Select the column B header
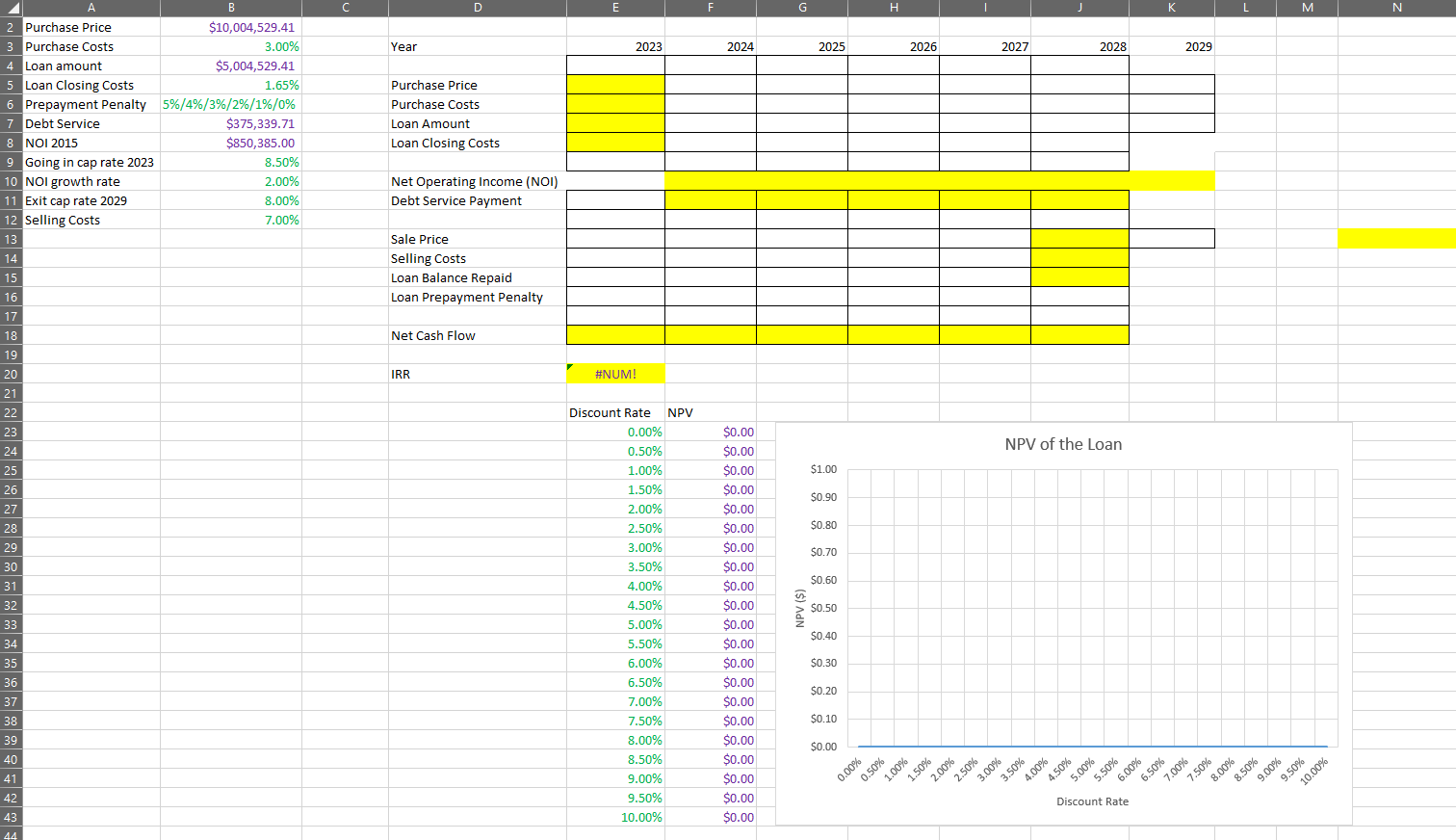1456x840 pixels. coord(231,8)
